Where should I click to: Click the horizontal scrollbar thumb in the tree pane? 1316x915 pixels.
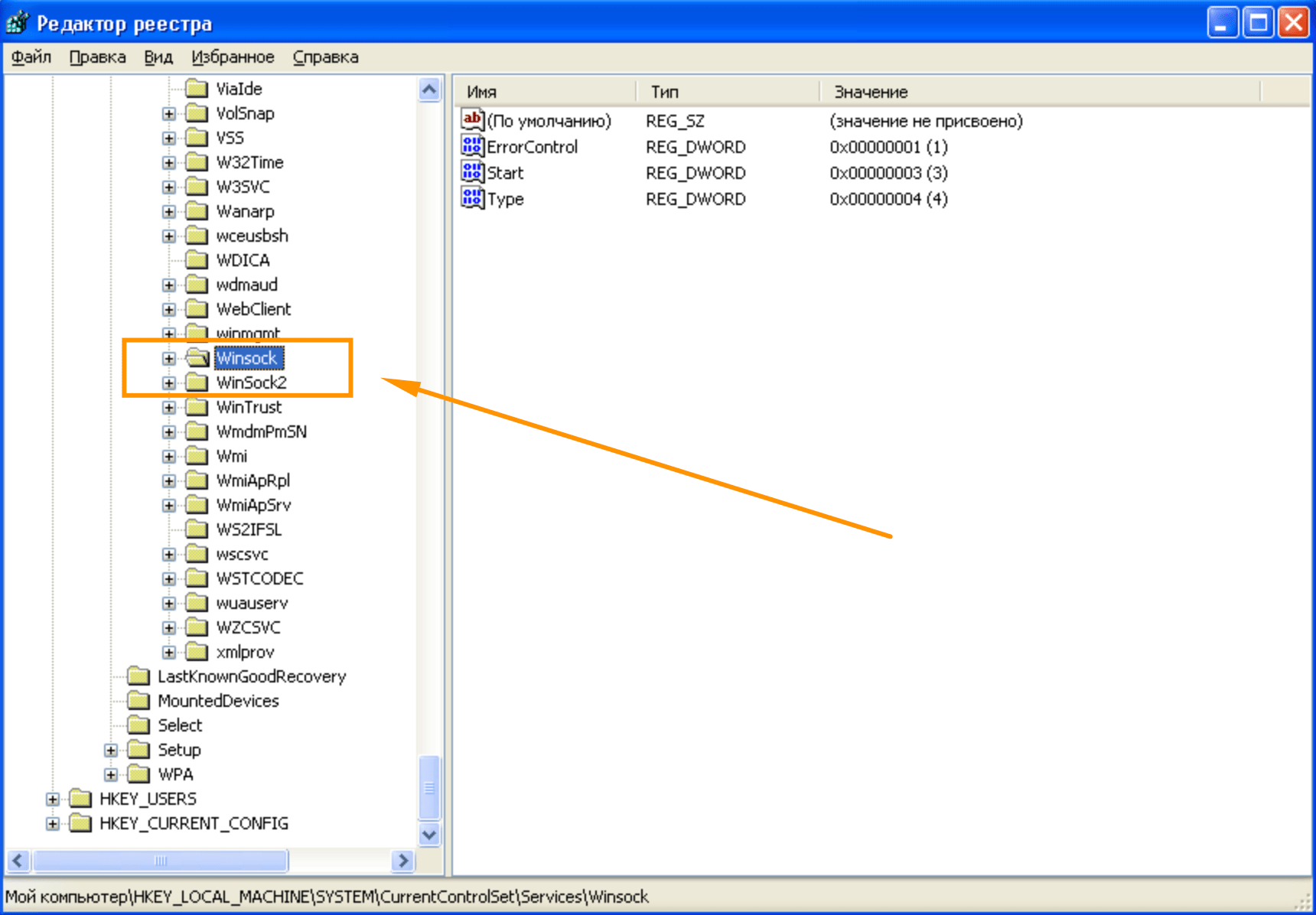tap(160, 861)
